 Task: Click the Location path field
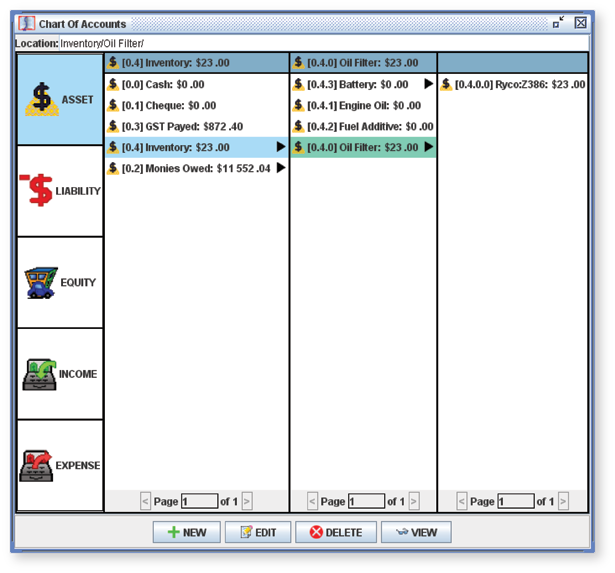[x=324, y=43]
